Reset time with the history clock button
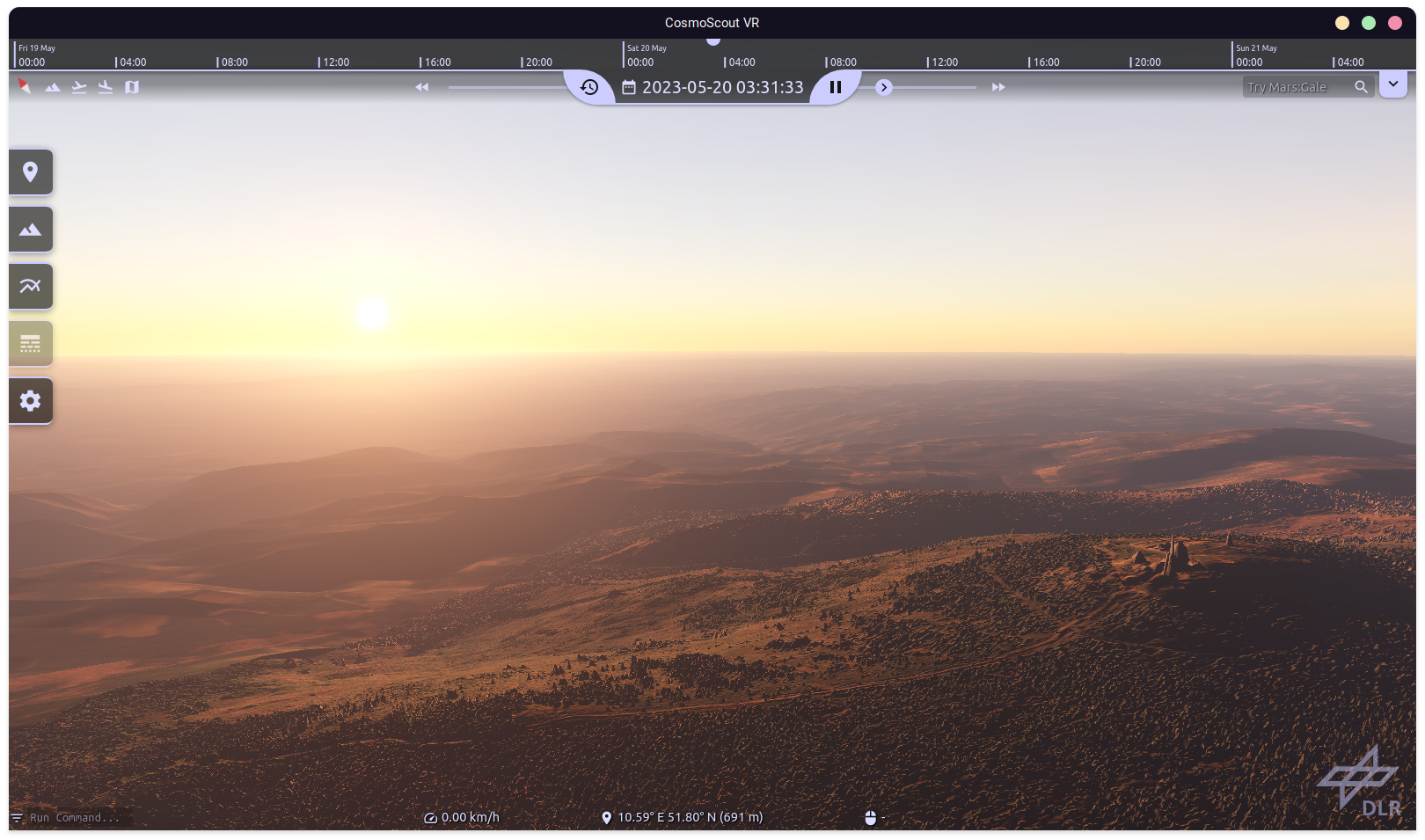1425x840 pixels. [589, 87]
